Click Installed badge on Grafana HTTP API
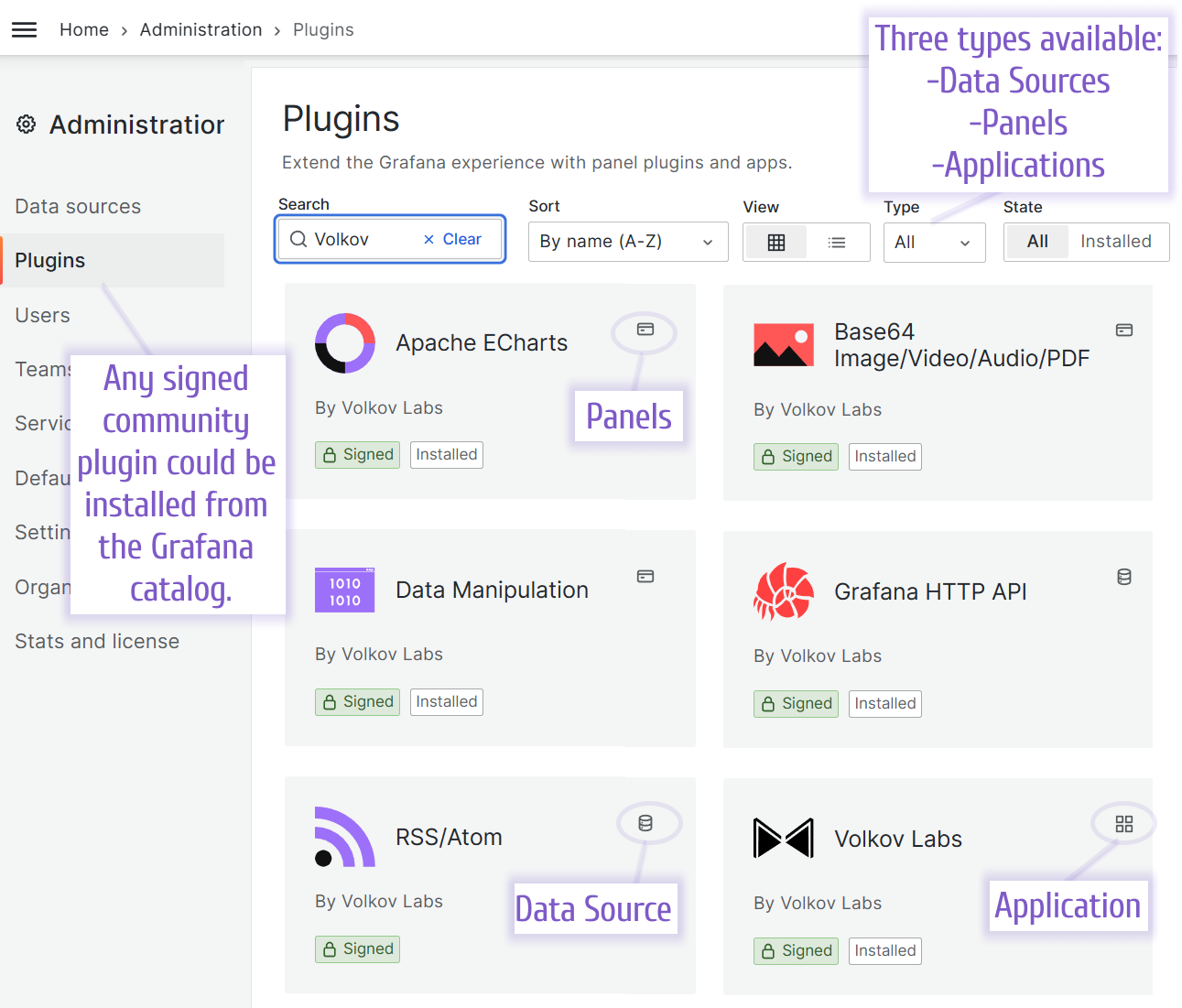The image size is (1182, 1008). (x=885, y=704)
